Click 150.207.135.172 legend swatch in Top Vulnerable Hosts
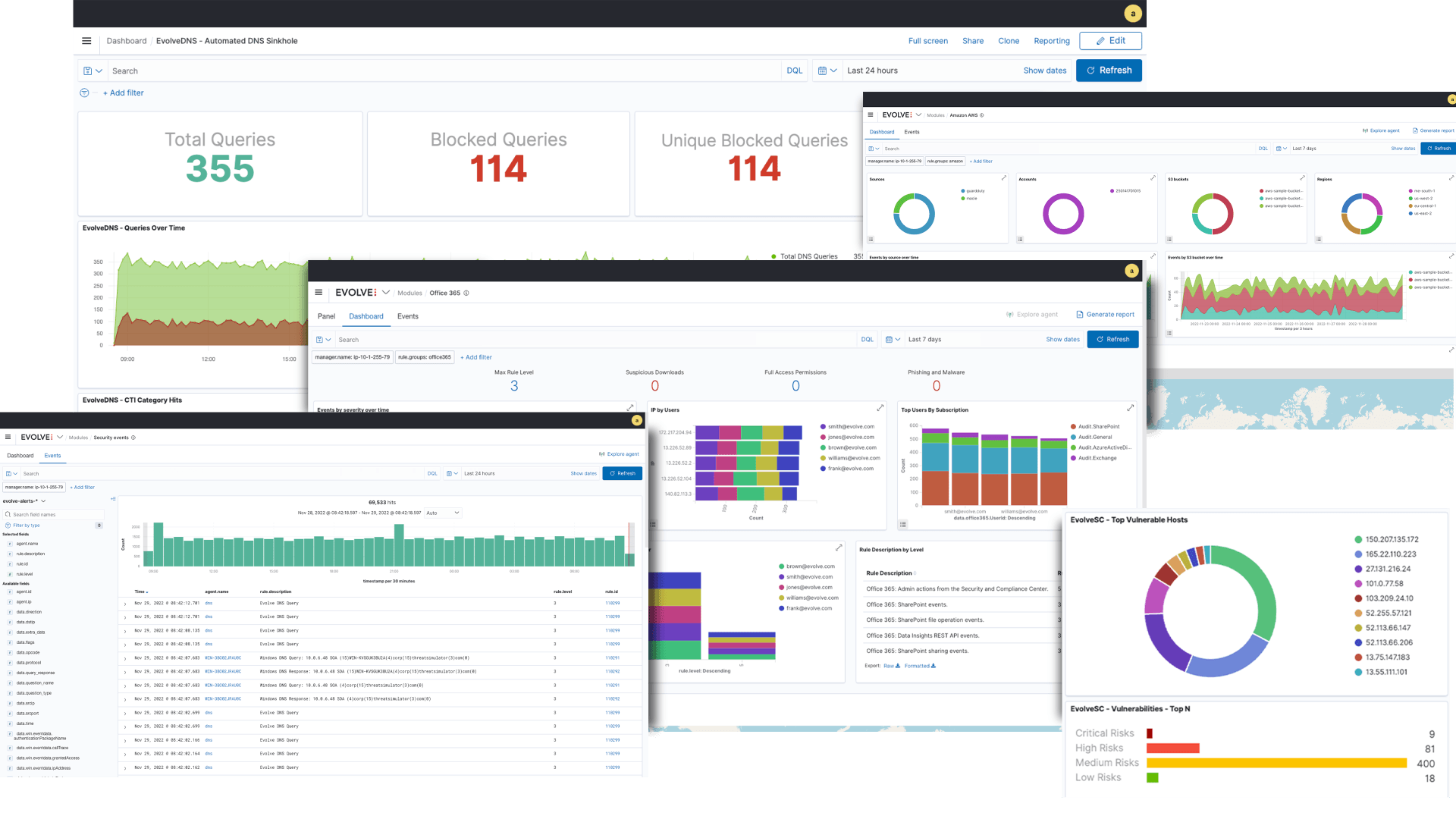The image size is (1456, 819). coord(1358,540)
